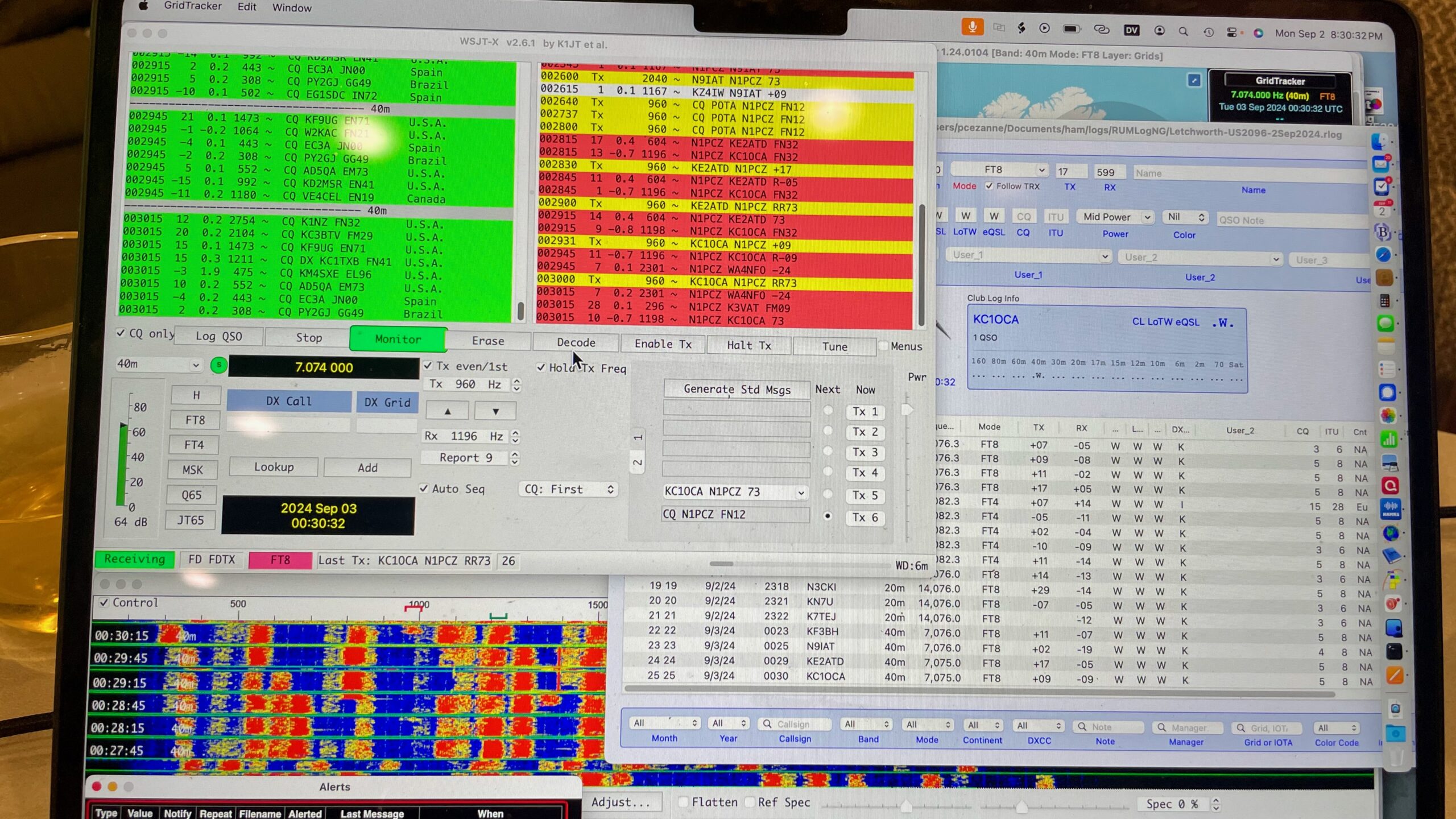Open the Edit menu
Screen dimensions: 1456x819
pos(247,7)
